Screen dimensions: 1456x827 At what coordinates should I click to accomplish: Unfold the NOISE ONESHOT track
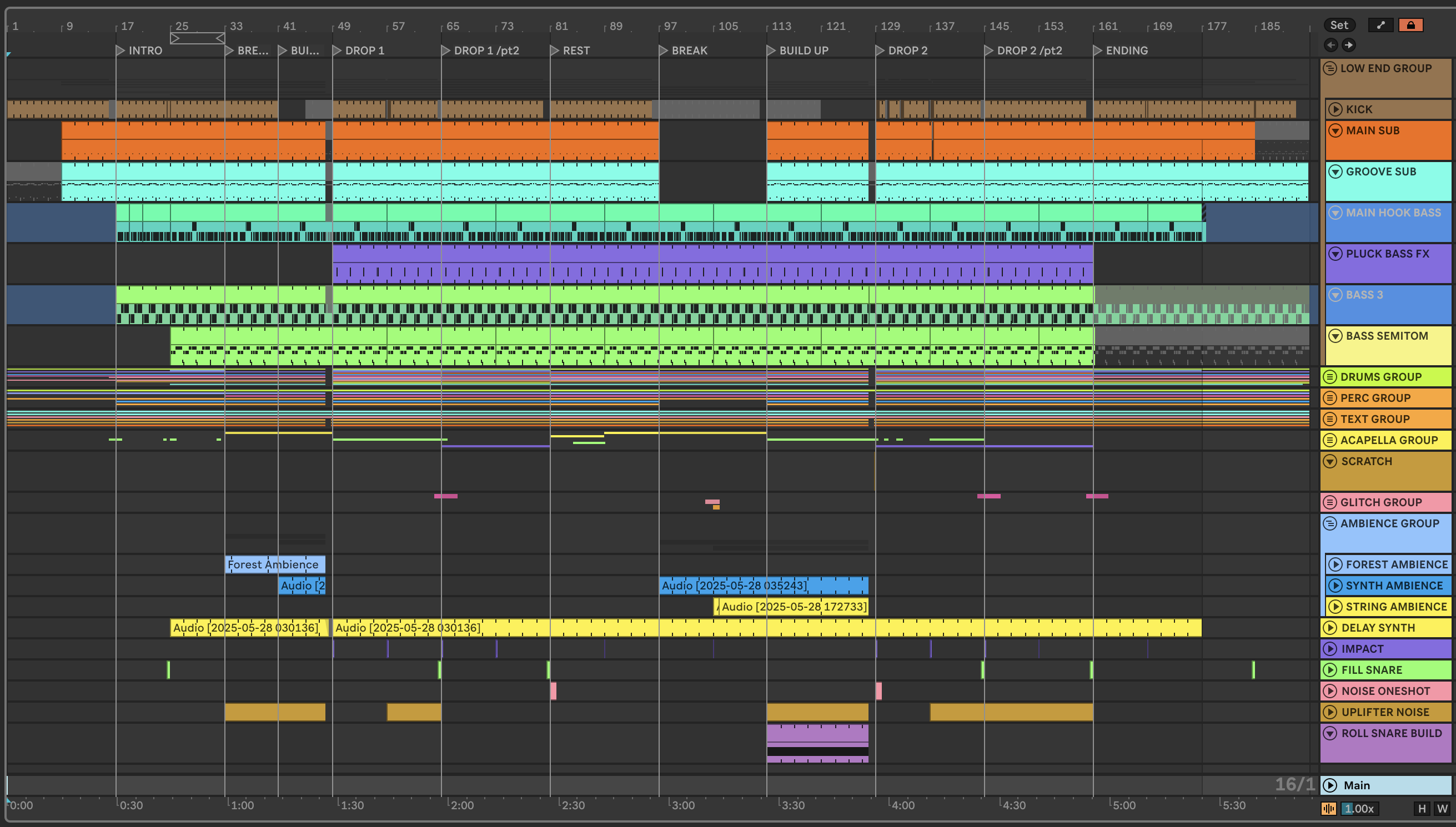1330,691
